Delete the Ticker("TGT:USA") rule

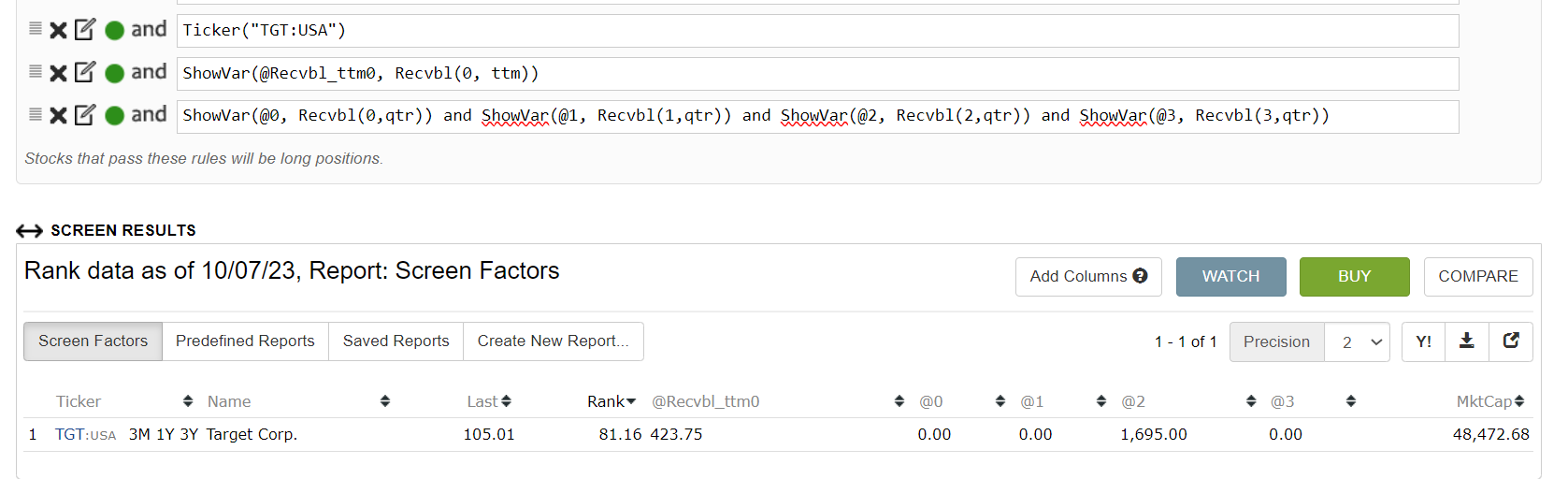coord(58,31)
